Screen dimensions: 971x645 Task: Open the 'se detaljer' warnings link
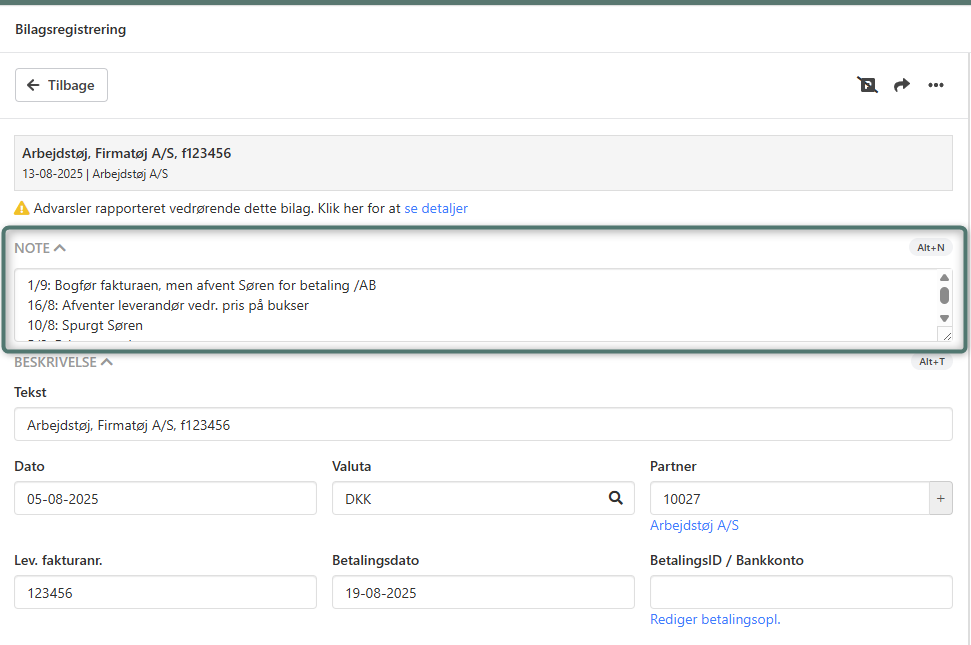[x=435, y=209]
